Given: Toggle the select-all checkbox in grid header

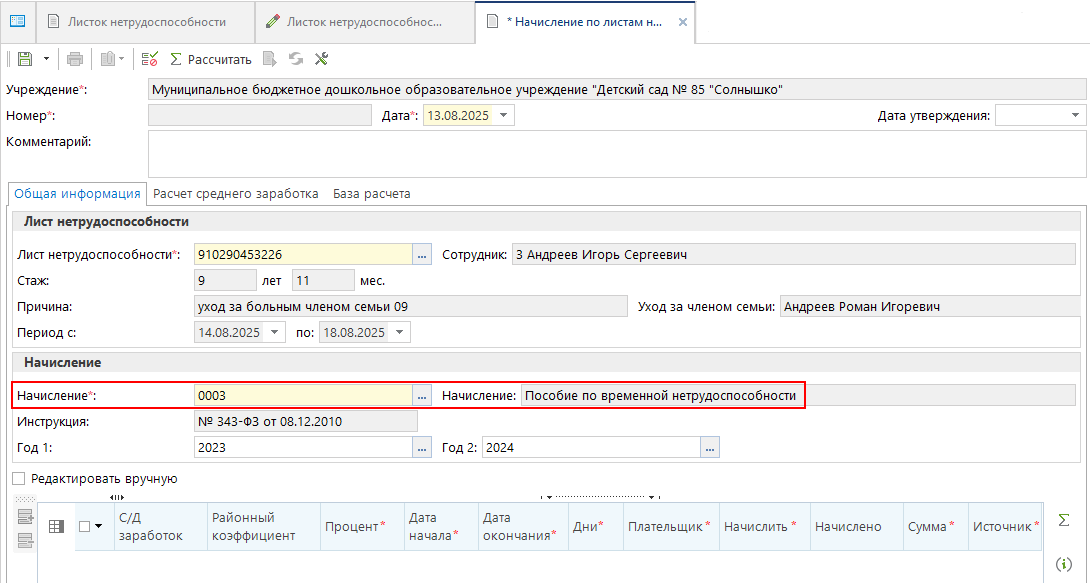Looking at the screenshot, I should [x=84, y=526].
